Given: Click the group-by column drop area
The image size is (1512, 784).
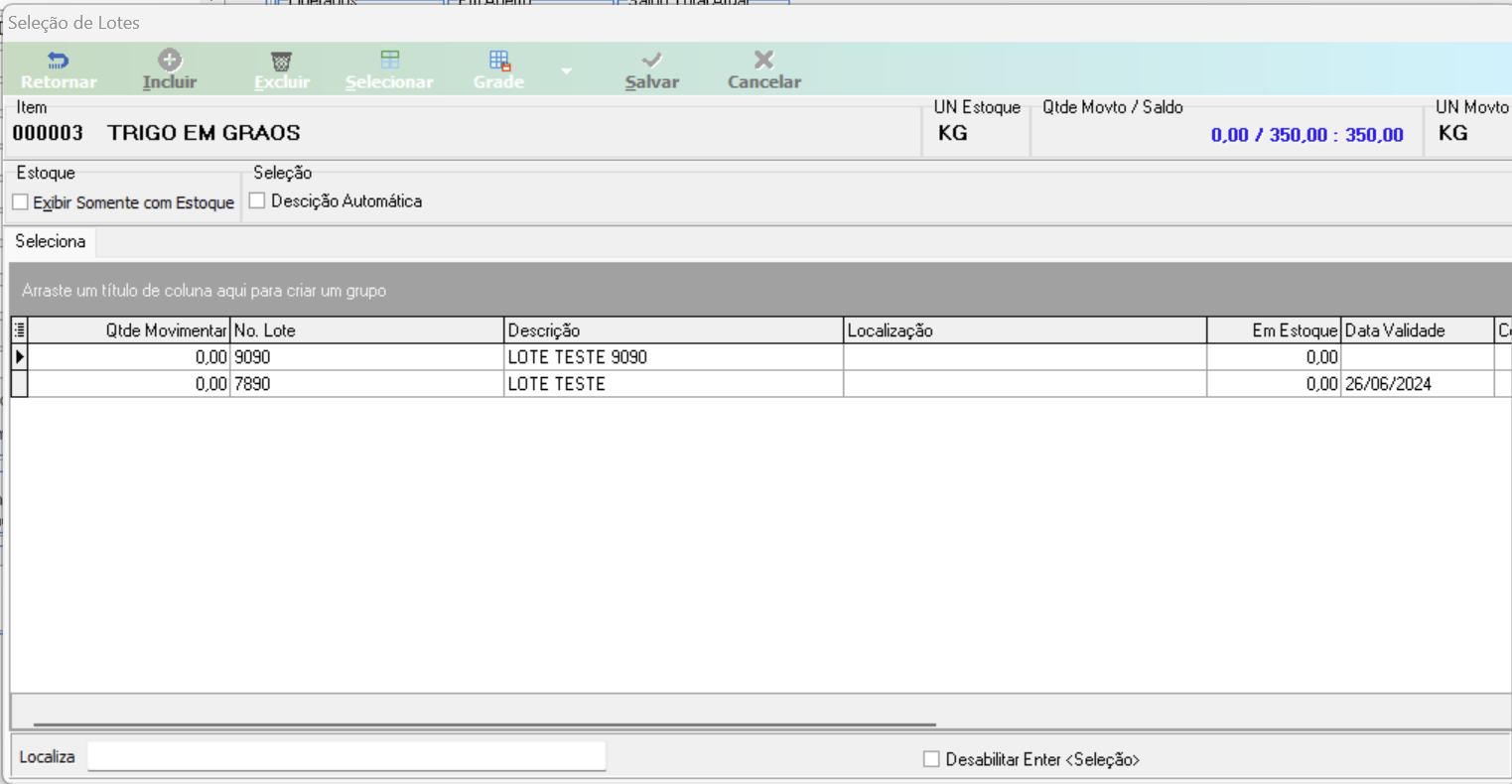Looking at the screenshot, I should [x=760, y=291].
